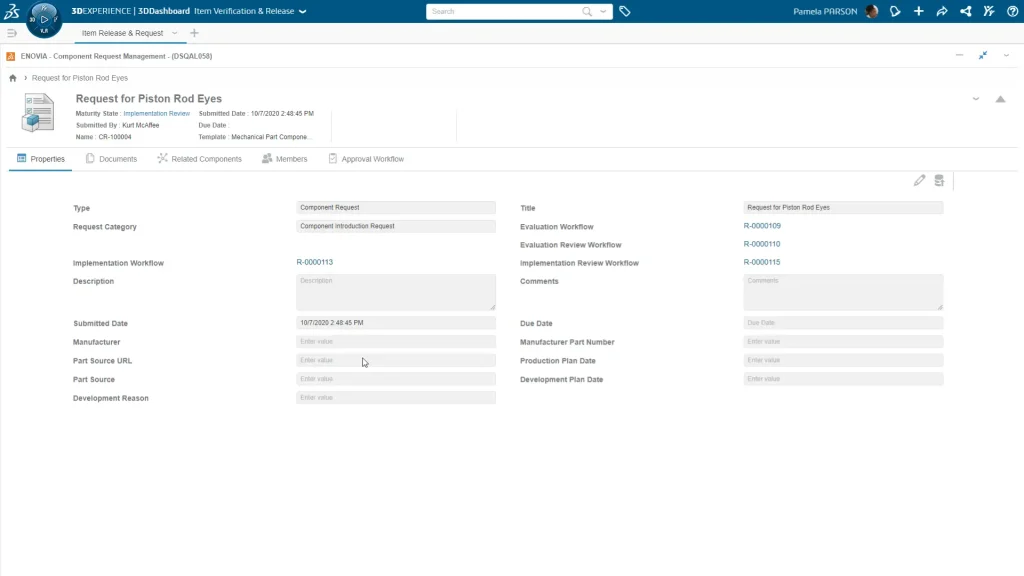Open the search options dropdown arrow
This screenshot has width=1024, height=576.
(x=602, y=12)
